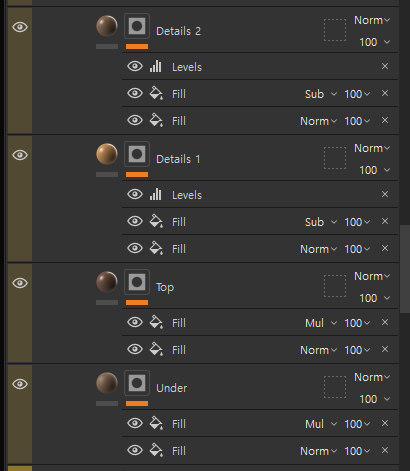Click the Top layer mask thumbnail
This screenshot has height=471, width=410.
[x=137, y=282]
